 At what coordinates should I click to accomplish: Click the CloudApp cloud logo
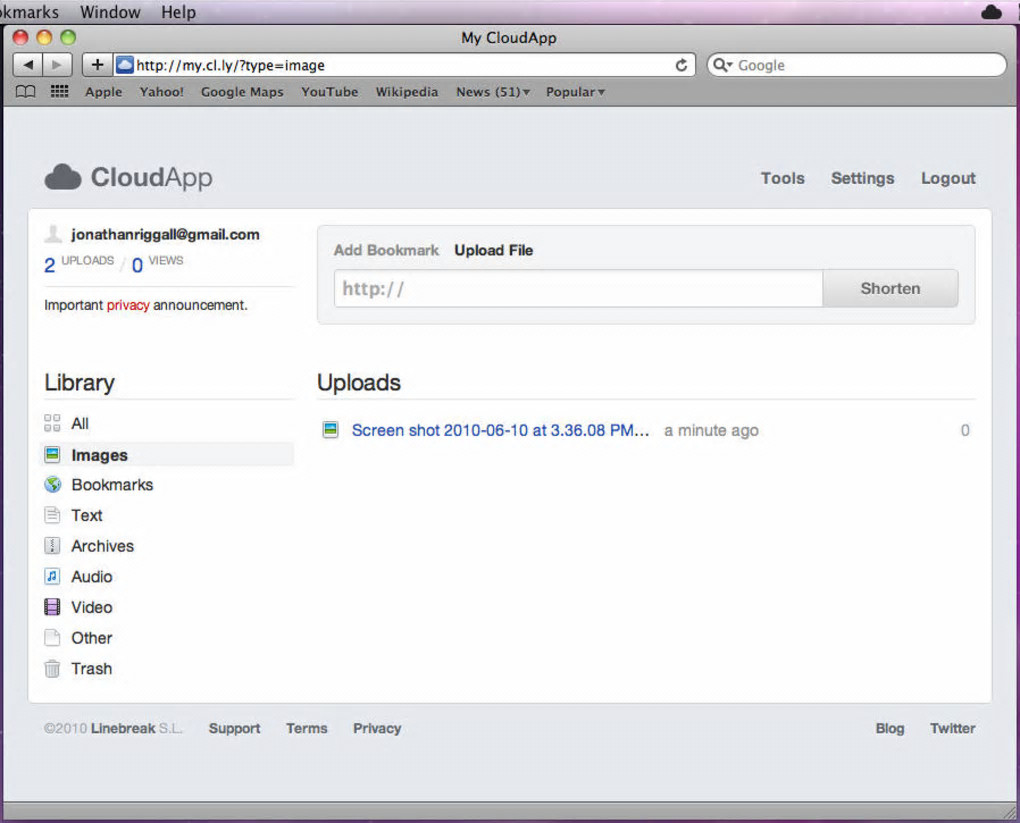click(x=62, y=177)
